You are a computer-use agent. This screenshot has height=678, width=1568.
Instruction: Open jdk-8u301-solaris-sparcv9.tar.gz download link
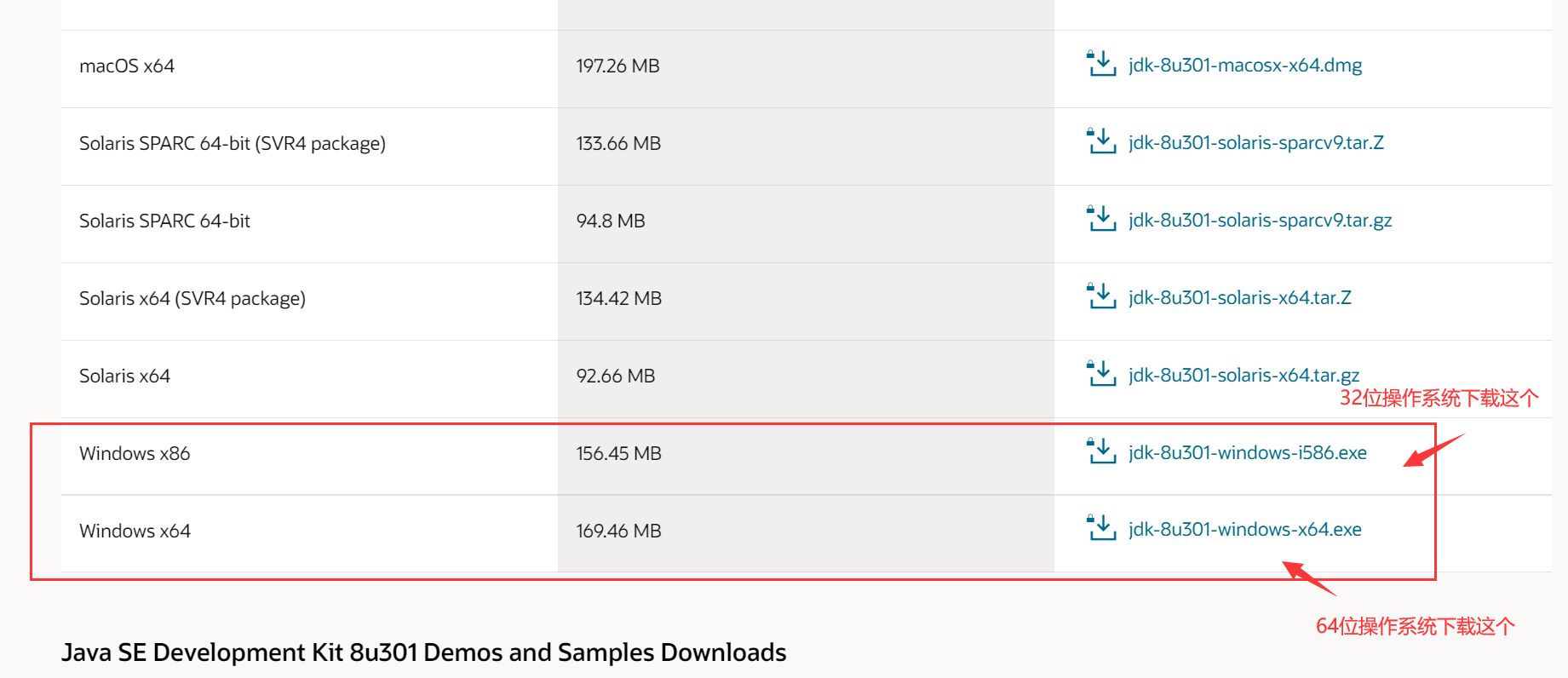[1261, 220]
